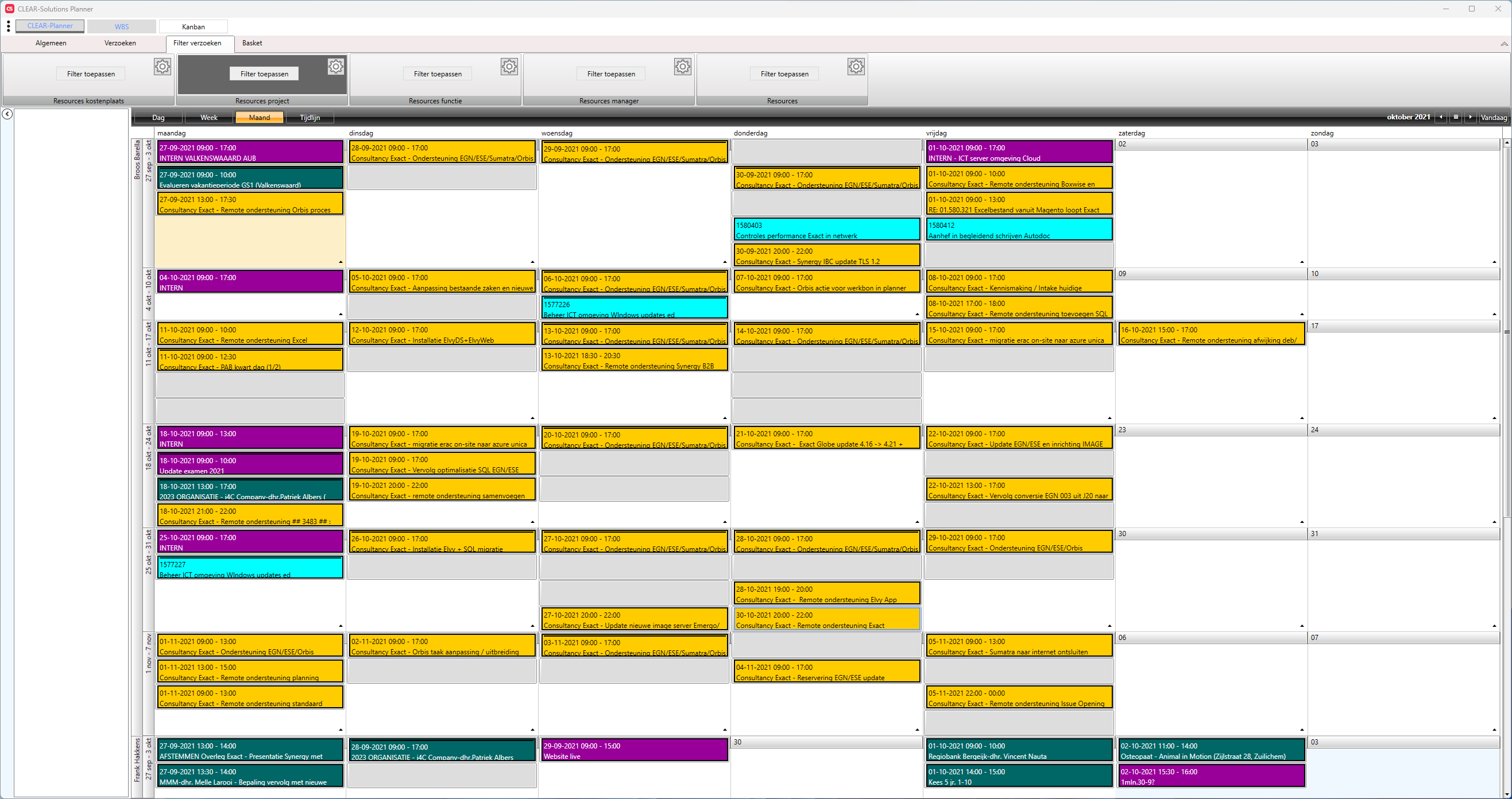Open the Regiobank Bergeijk appointment
The height and width of the screenshot is (799, 1512).
1019,750
